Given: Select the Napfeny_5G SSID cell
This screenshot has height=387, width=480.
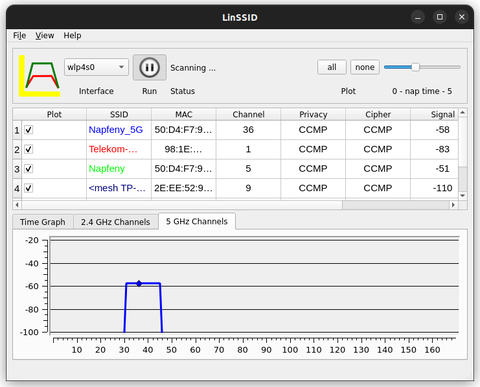Looking at the screenshot, I should [x=119, y=130].
